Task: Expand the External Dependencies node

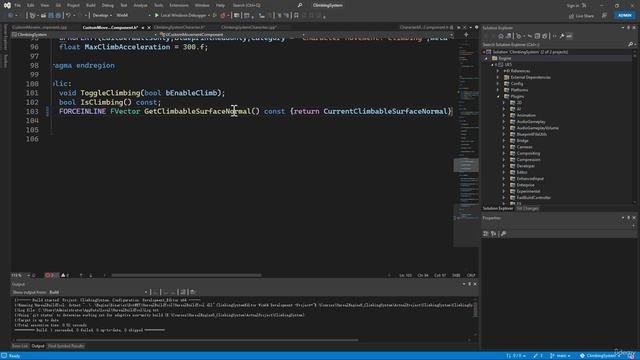Action: point(498,77)
